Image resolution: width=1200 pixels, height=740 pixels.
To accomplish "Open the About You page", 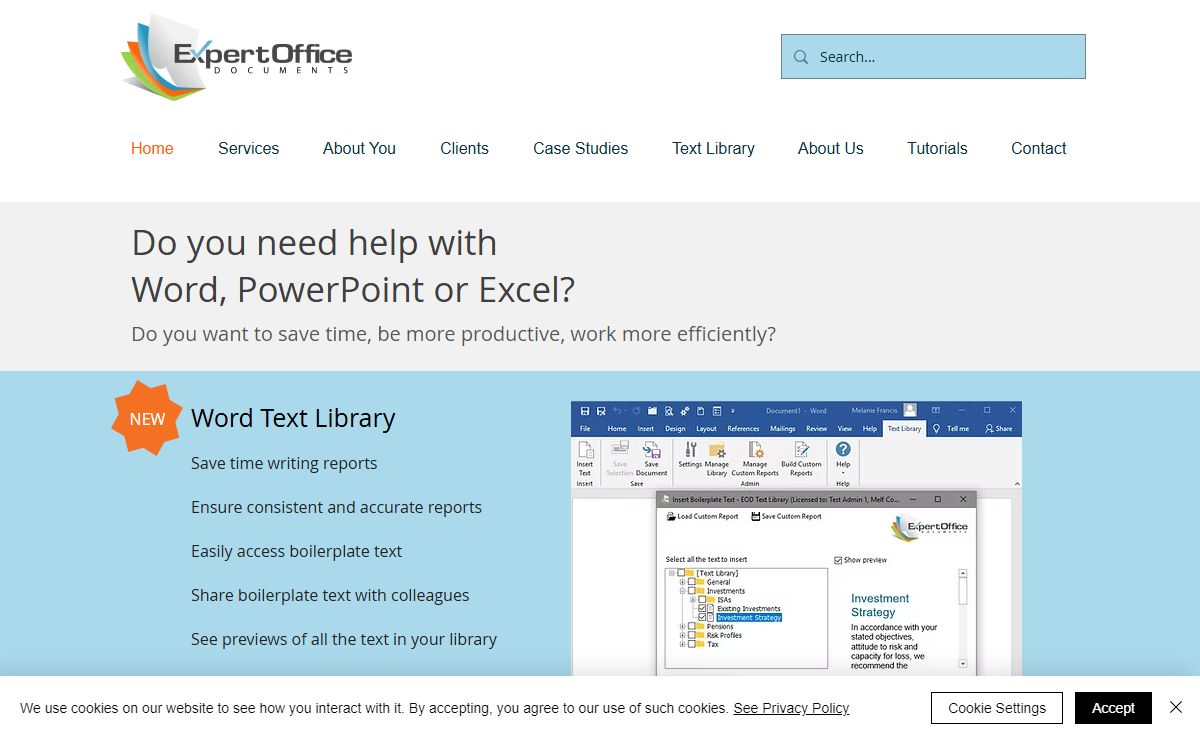I will [x=359, y=148].
